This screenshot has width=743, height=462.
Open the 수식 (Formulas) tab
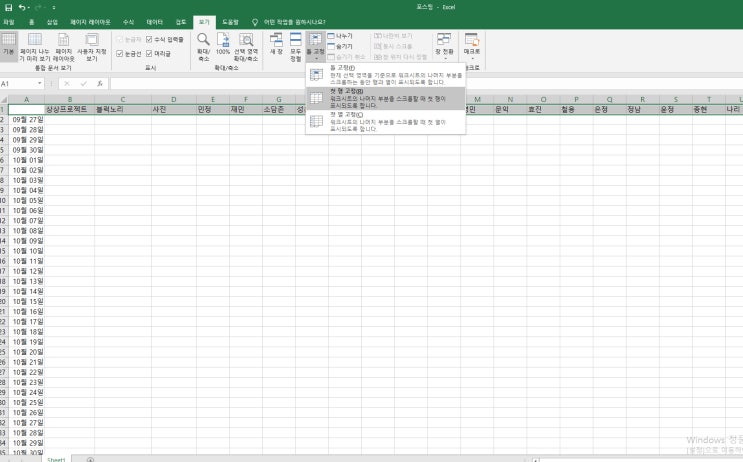coord(128,22)
